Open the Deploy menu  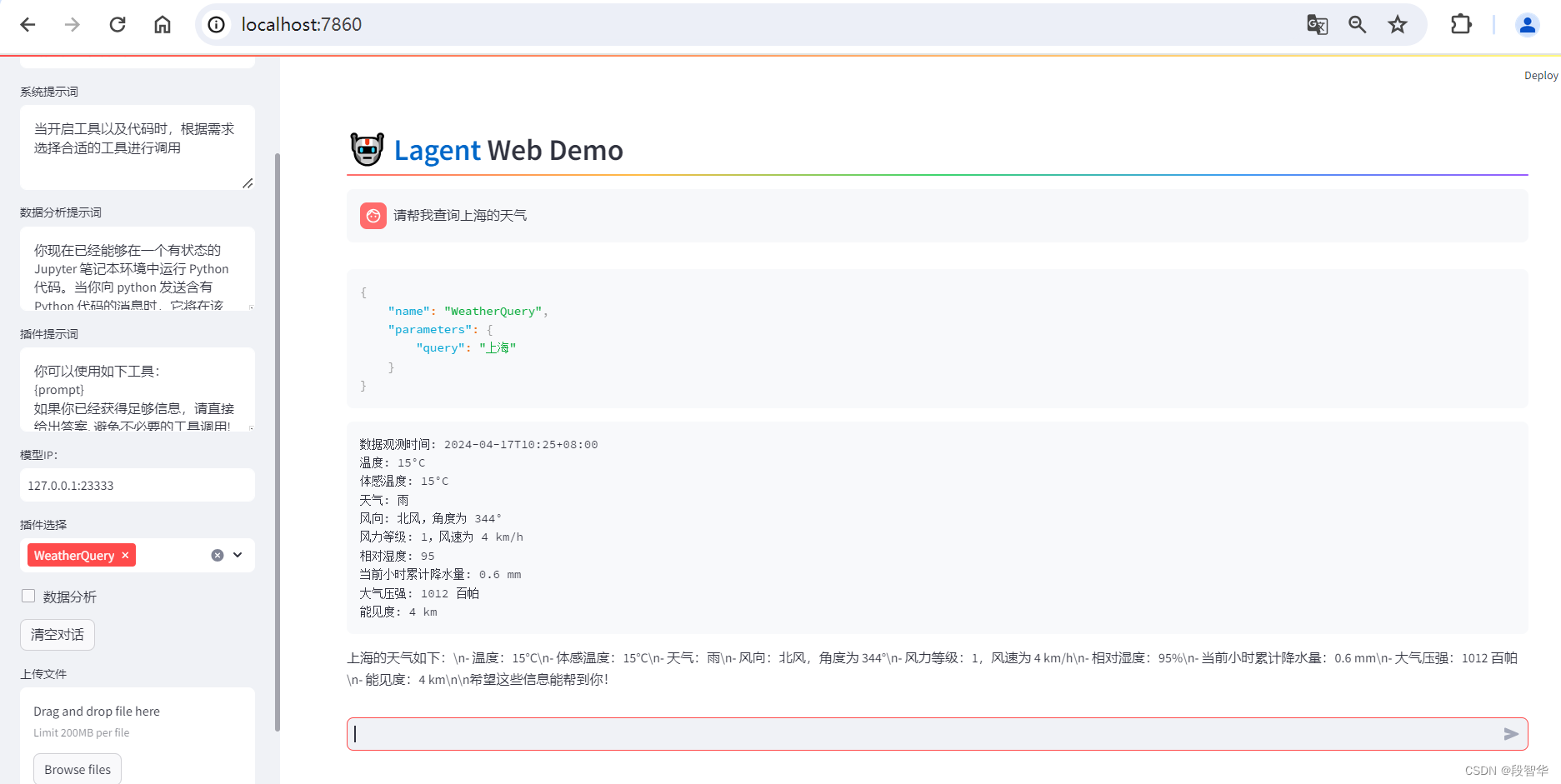(x=1541, y=76)
